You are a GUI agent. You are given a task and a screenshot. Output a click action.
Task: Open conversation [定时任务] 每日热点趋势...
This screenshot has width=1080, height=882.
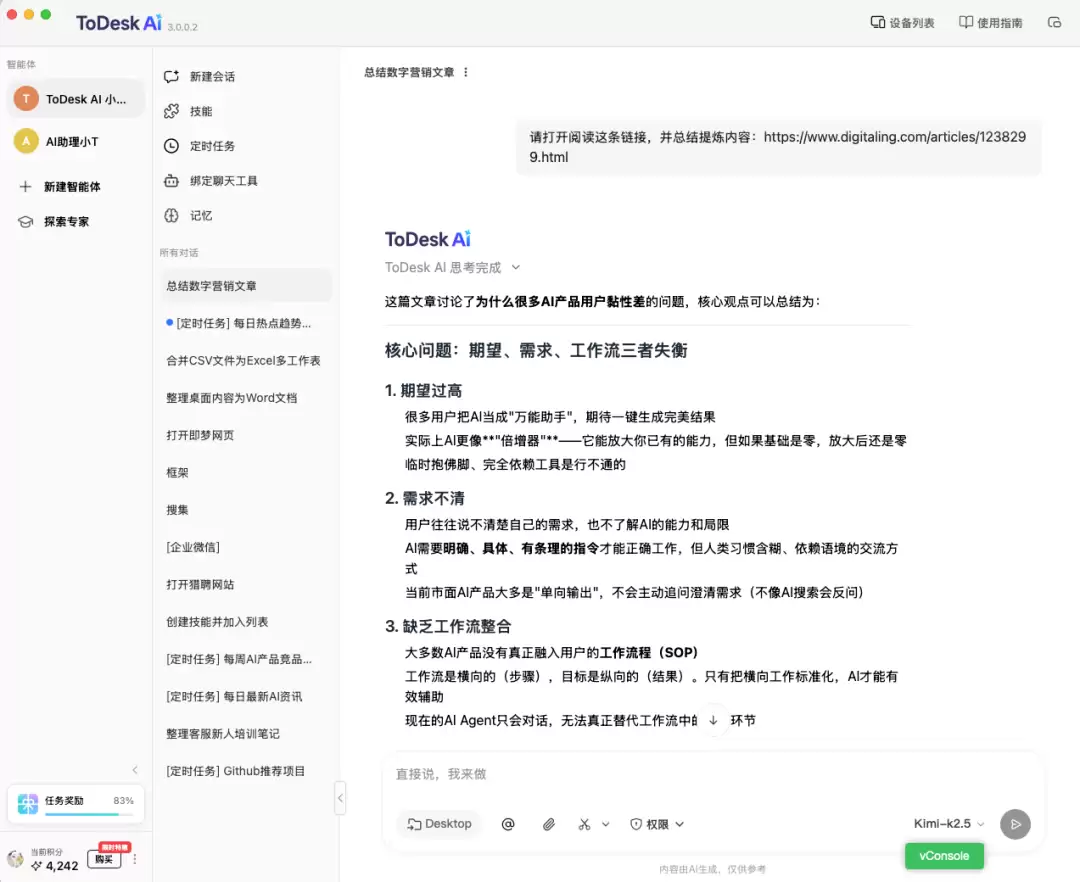pos(247,323)
